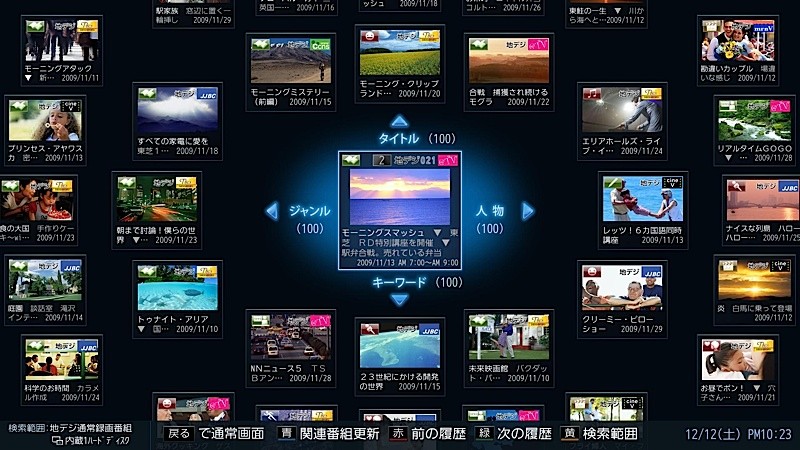Image resolution: width=800 pixels, height=450 pixels.
Task: Open the クリーミー・ピローショー recording
Action: (622, 299)
